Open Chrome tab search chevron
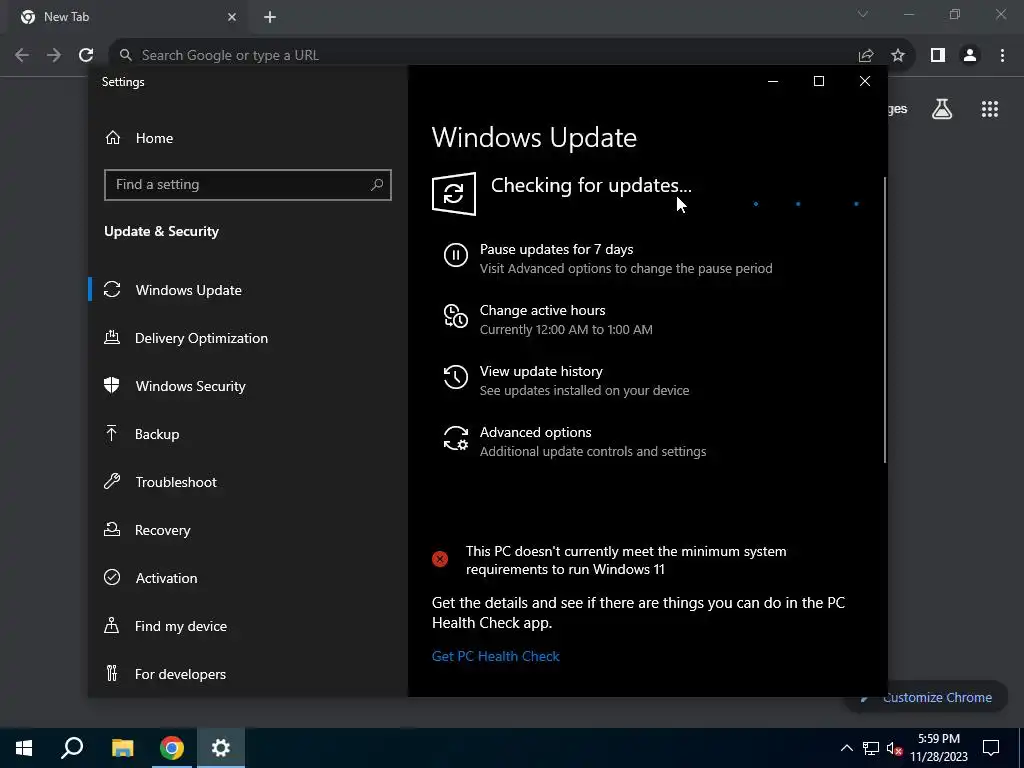 pos(863,14)
